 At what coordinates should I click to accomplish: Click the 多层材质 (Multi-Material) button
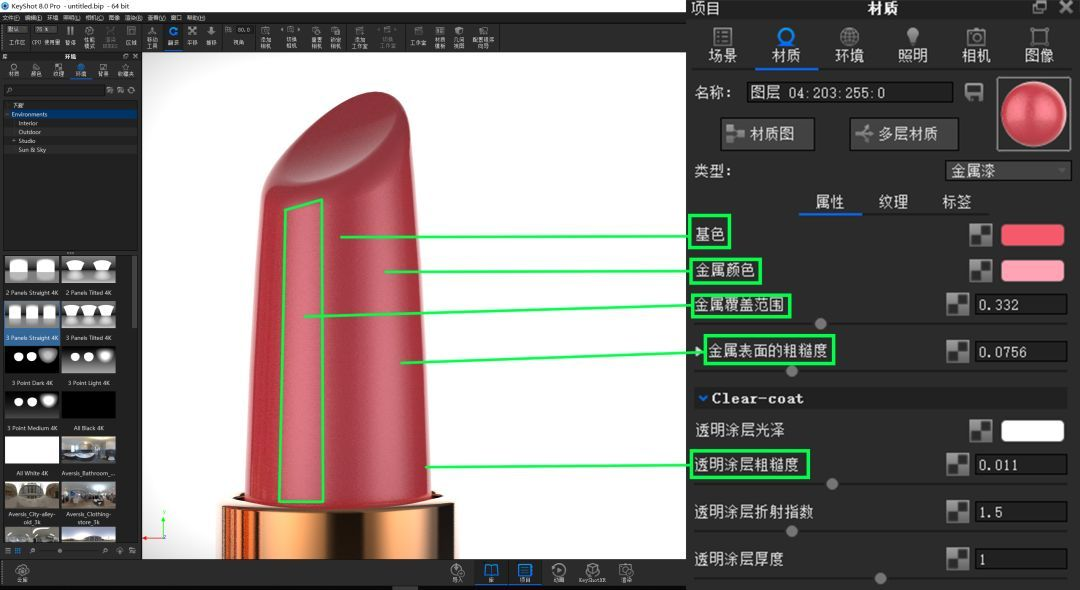coord(904,133)
